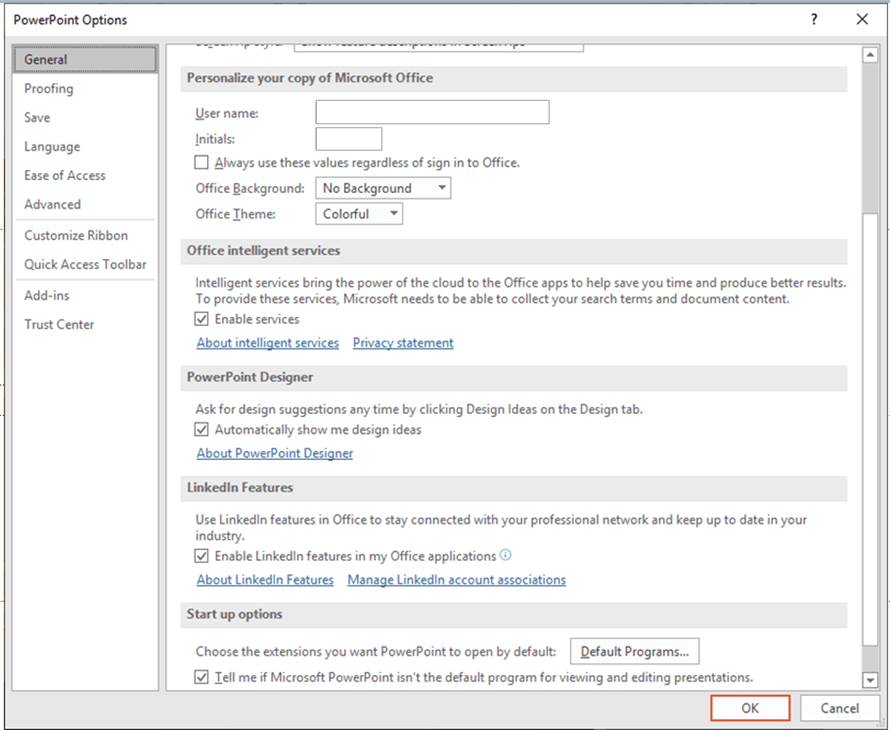Disable Enable LinkedIn features checkbox
890x730 pixels.
coord(203,556)
